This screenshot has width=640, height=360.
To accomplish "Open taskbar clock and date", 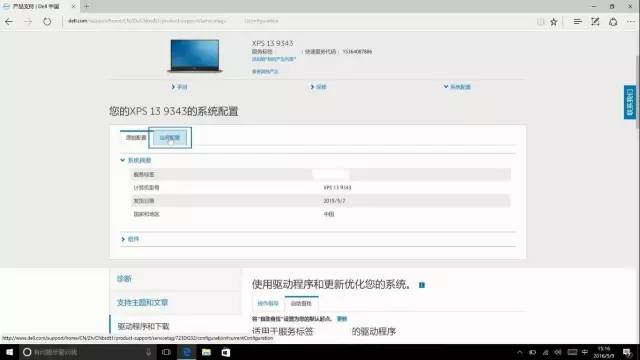I will pos(604,352).
